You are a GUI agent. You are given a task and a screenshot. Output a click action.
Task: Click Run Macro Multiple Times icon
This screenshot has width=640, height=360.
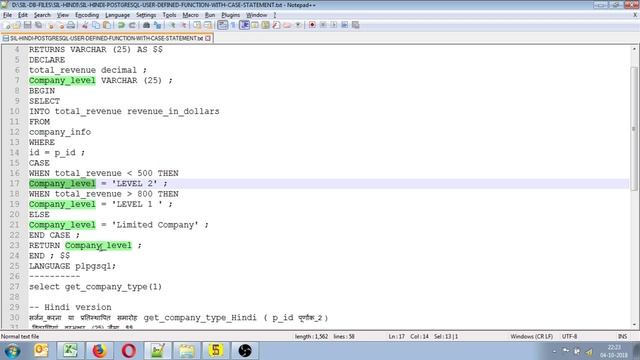point(344,25)
